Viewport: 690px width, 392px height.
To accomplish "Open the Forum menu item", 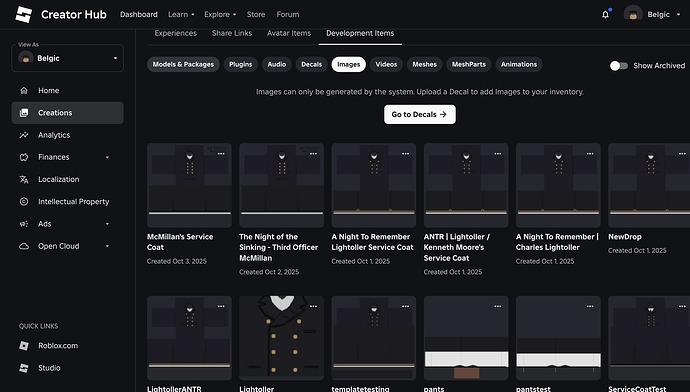I will click(x=288, y=15).
